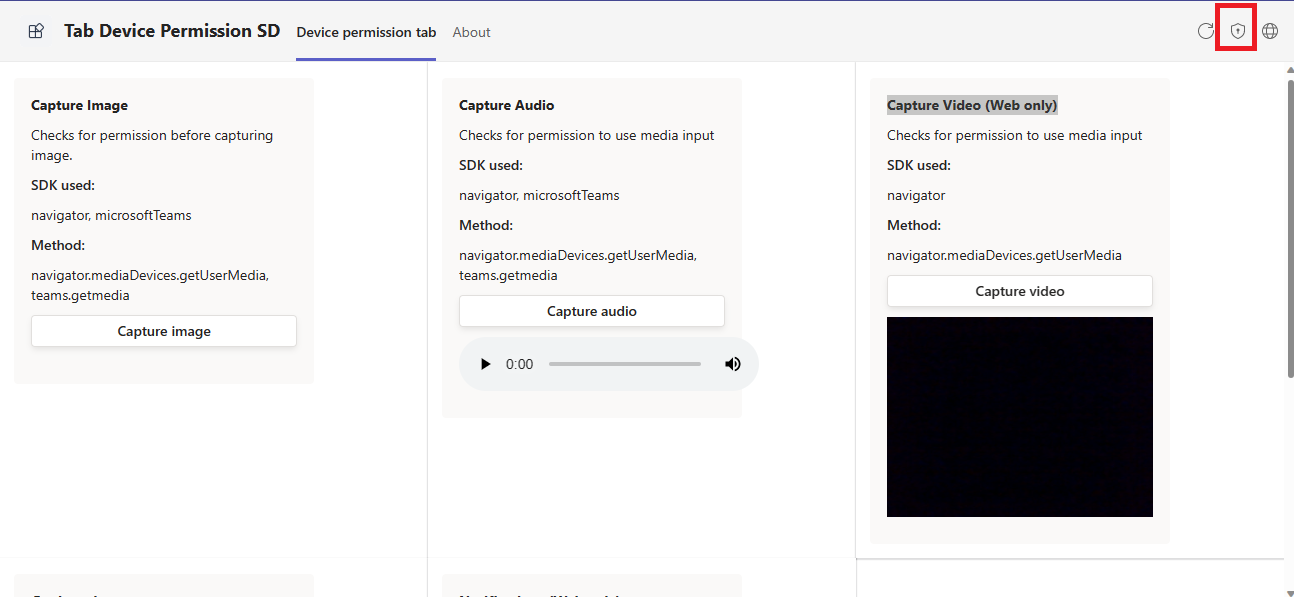This screenshot has width=1294, height=597.
Task: Click the speaker volume icon
Action: tap(733, 364)
